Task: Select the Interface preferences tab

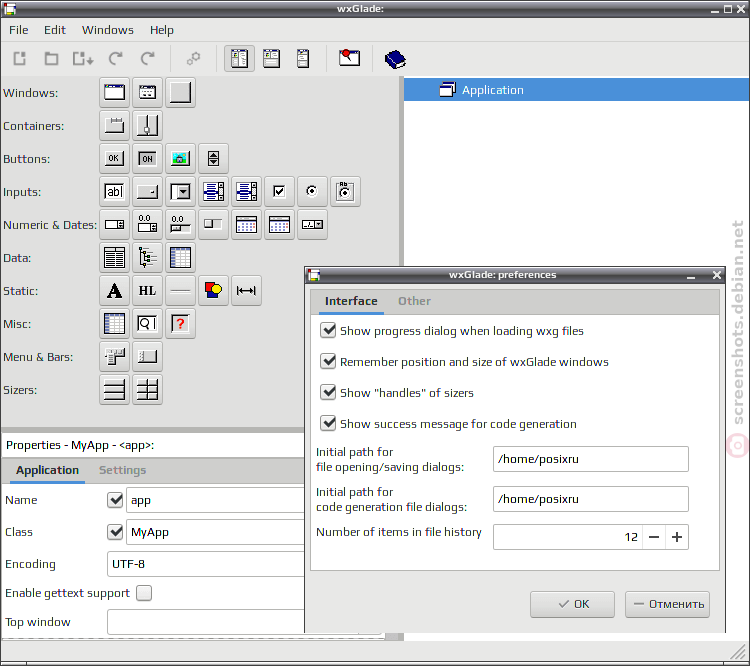Action: point(351,301)
